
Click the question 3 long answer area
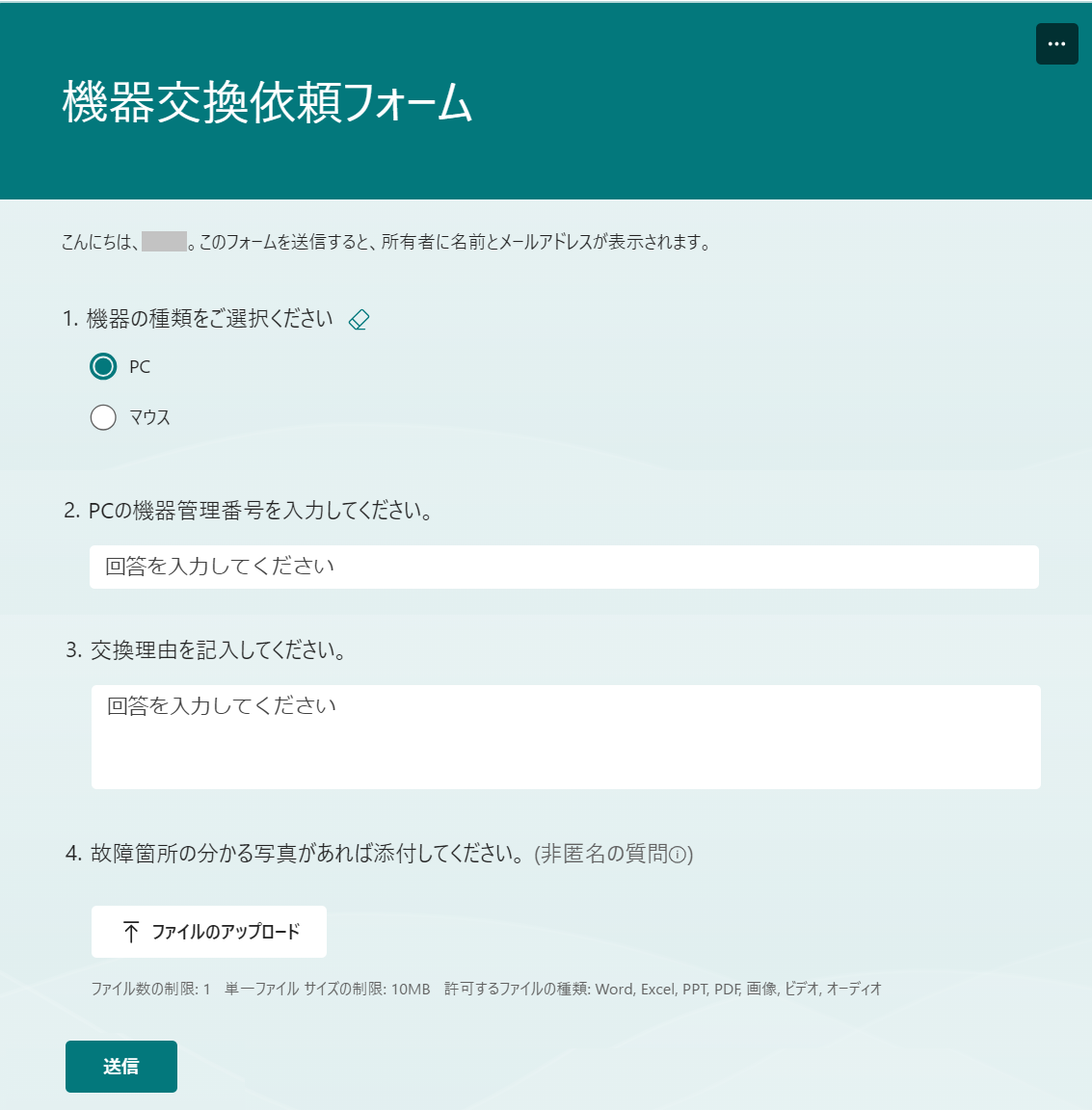click(x=564, y=737)
